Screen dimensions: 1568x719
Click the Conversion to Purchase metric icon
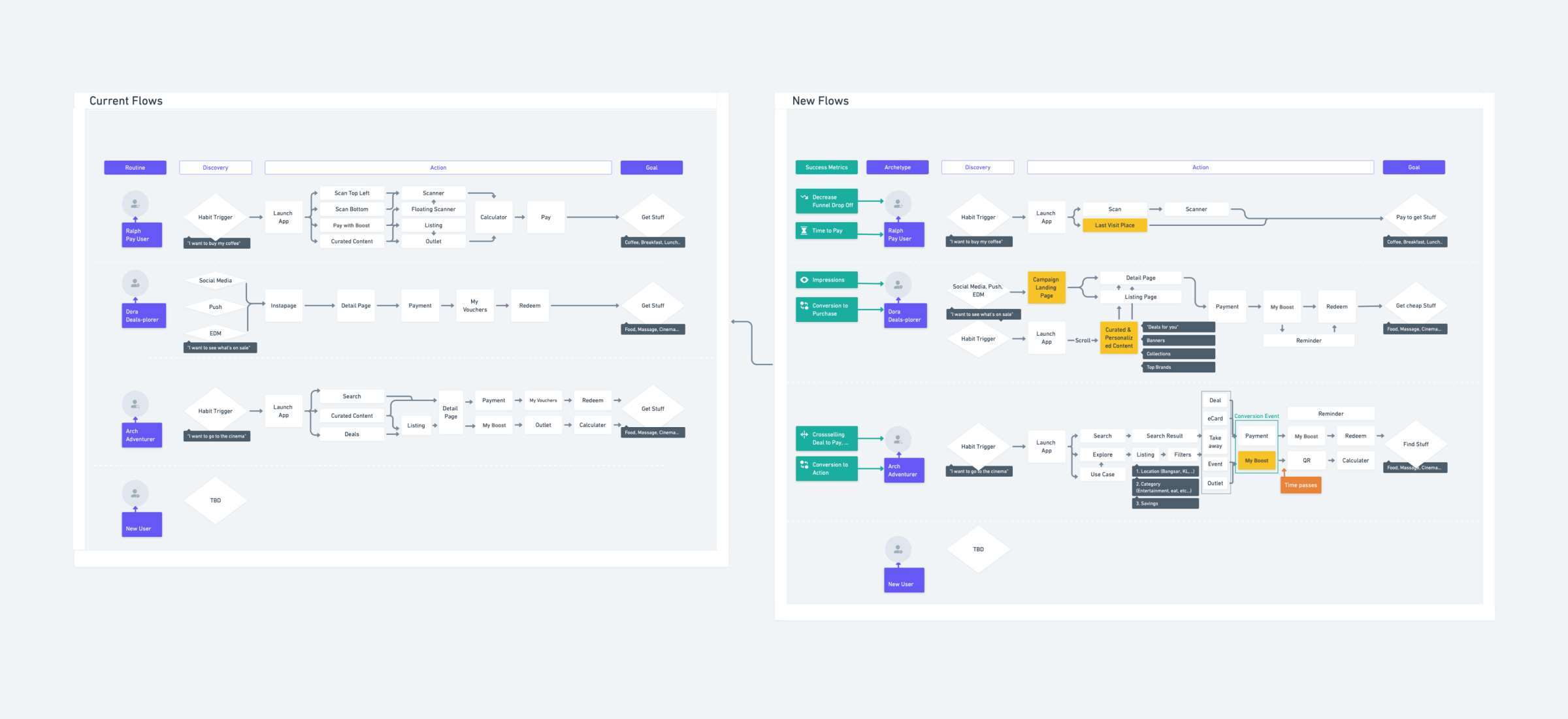[804, 305]
